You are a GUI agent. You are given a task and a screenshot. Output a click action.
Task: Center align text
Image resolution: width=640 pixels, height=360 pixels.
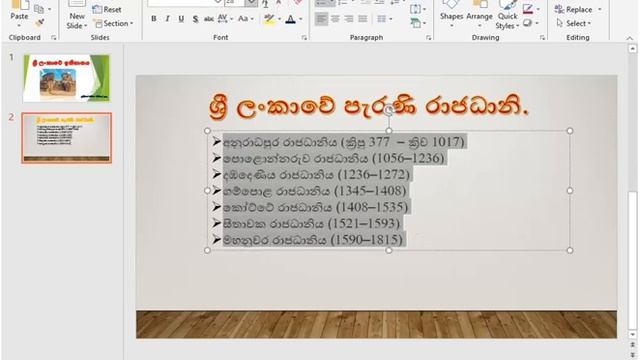pyautogui.click(x=335, y=19)
